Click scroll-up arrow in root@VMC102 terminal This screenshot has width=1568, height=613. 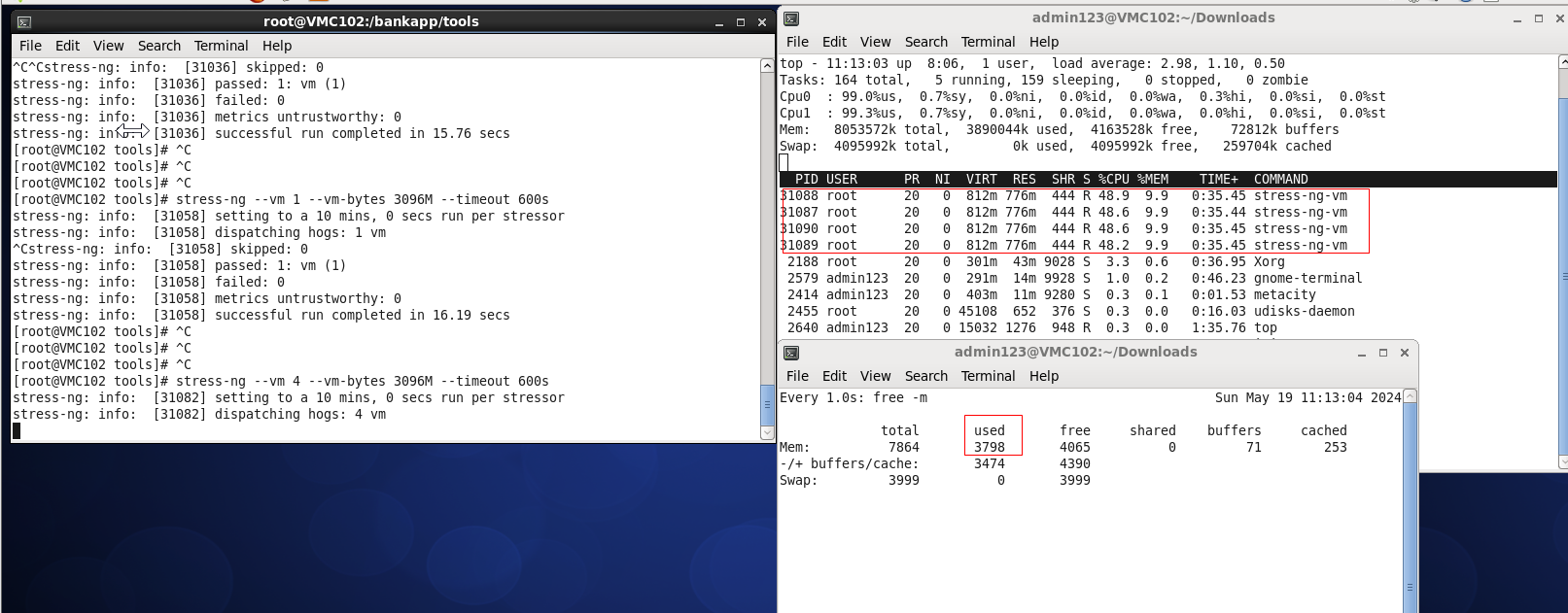(767, 66)
